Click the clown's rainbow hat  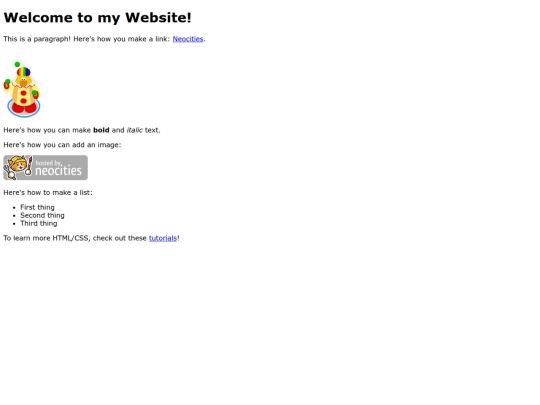click(x=23, y=72)
